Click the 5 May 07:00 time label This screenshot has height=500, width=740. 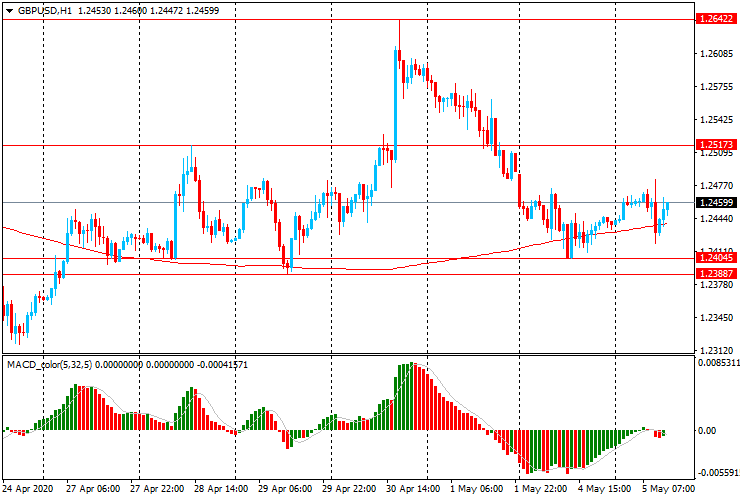coord(670,490)
